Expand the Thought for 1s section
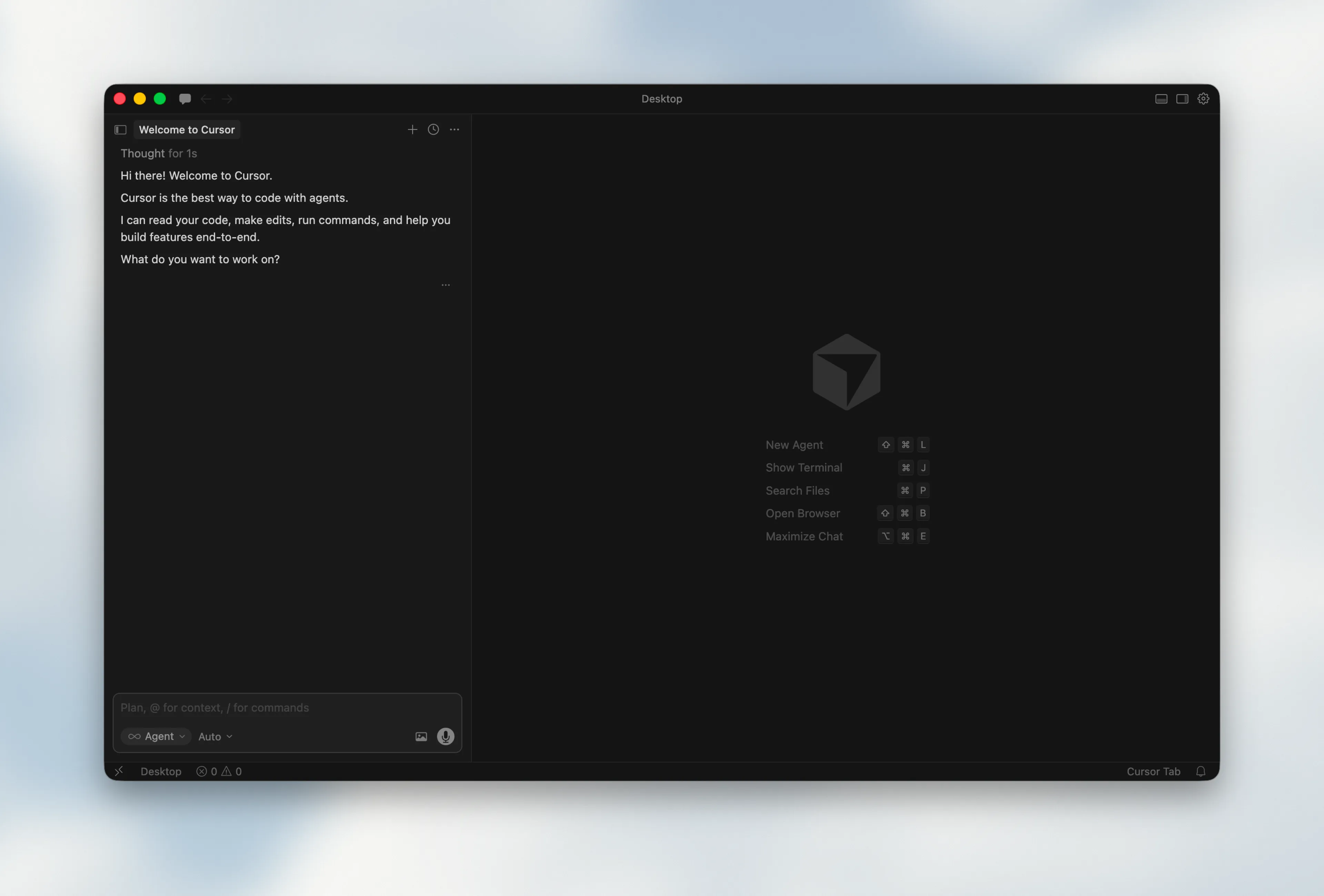Image resolution: width=1324 pixels, height=896 pixels. click(x=159, y=153)
